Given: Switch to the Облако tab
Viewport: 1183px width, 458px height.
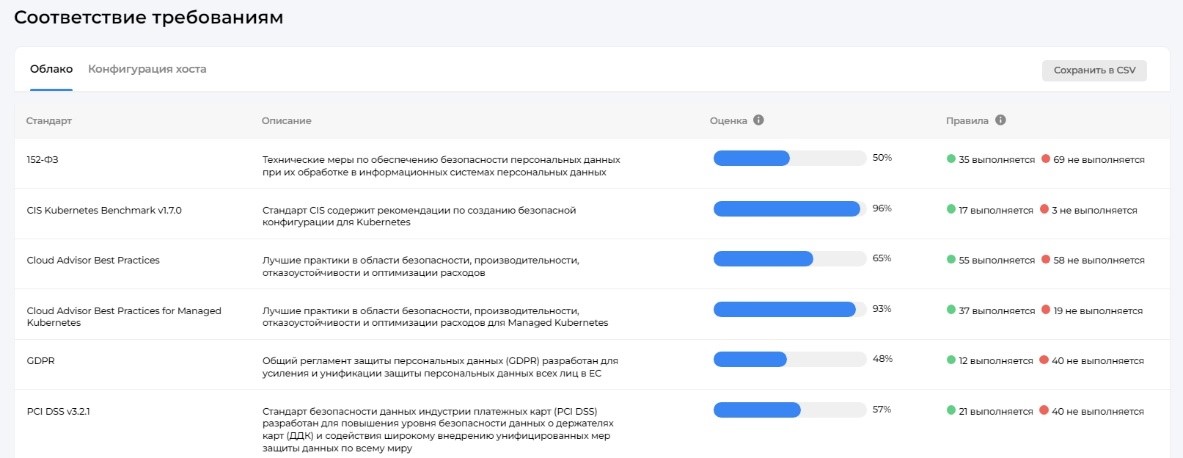Looking at the screenshot, I should click(x=51, y=69).
